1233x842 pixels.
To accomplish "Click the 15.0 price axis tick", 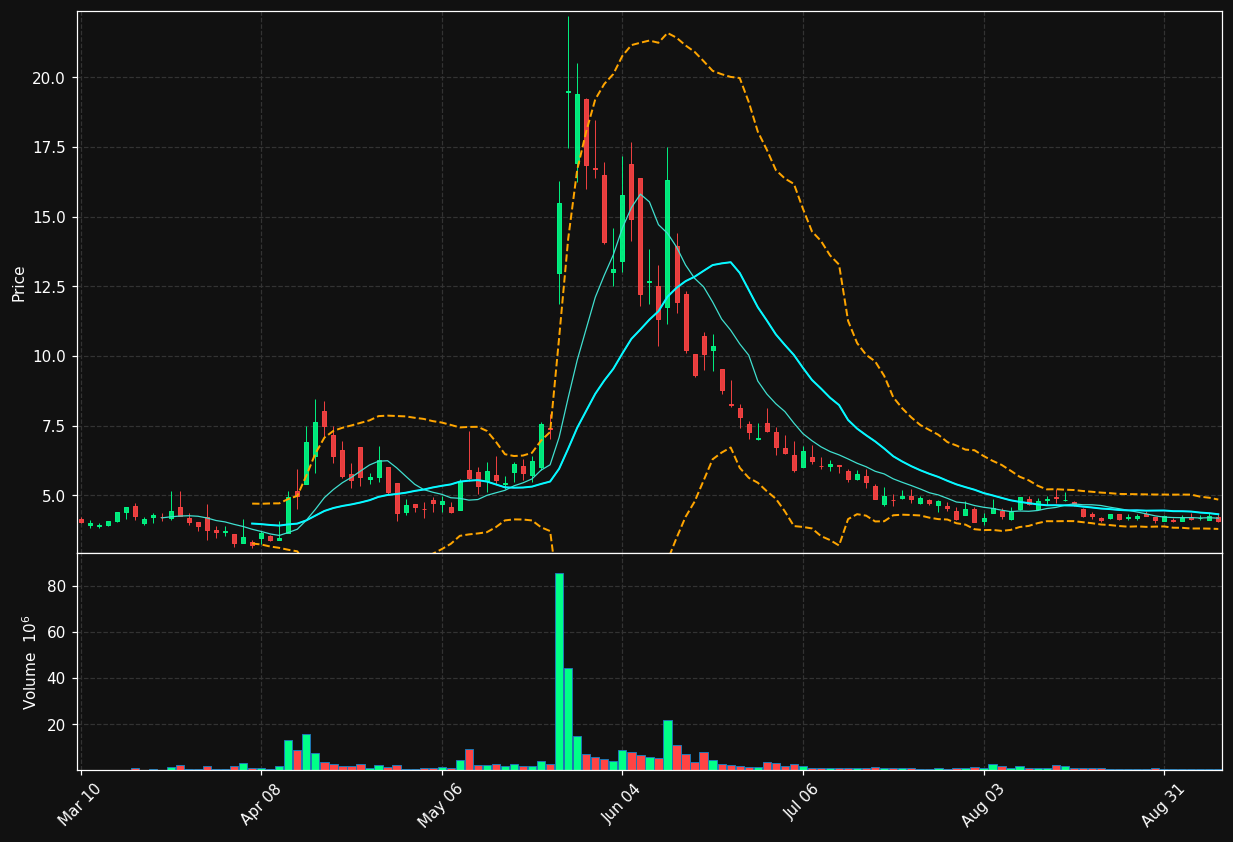I will pos(49,218).
